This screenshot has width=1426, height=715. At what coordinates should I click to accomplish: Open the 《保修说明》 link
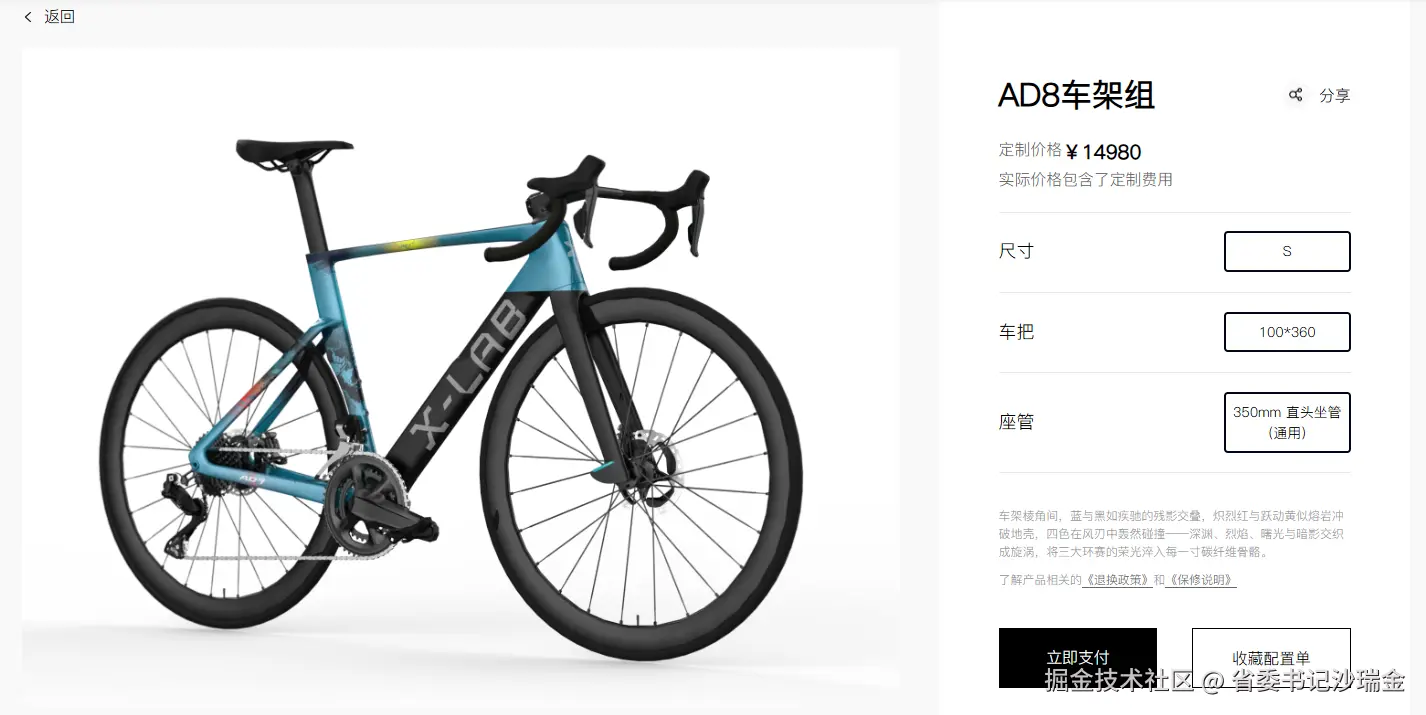pos(1201,580)
